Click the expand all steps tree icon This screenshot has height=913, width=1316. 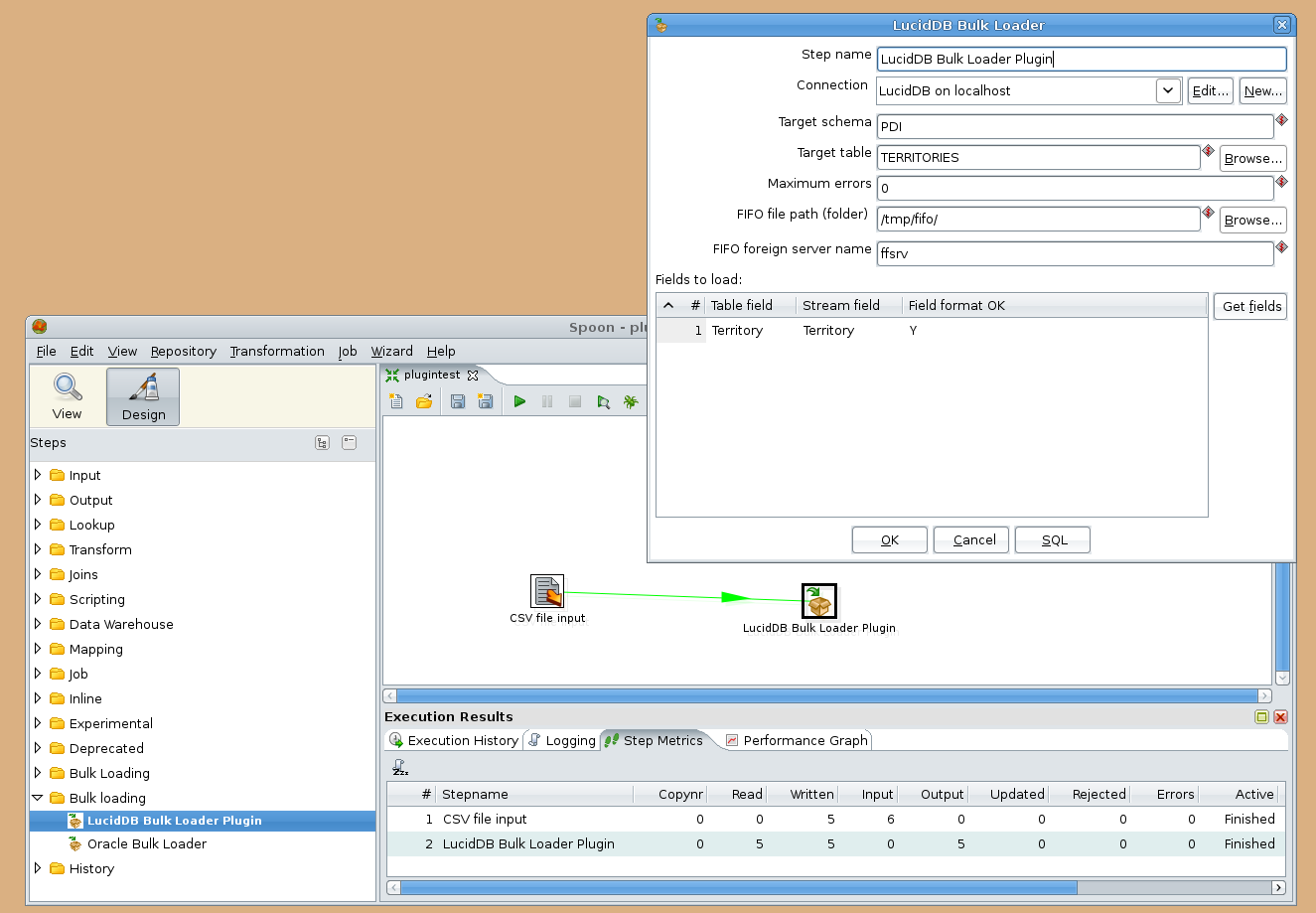pos(322,443)
